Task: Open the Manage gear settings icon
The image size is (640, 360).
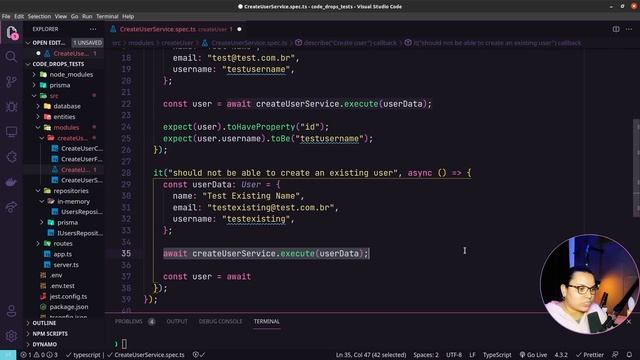Action: tap(11, 336)
